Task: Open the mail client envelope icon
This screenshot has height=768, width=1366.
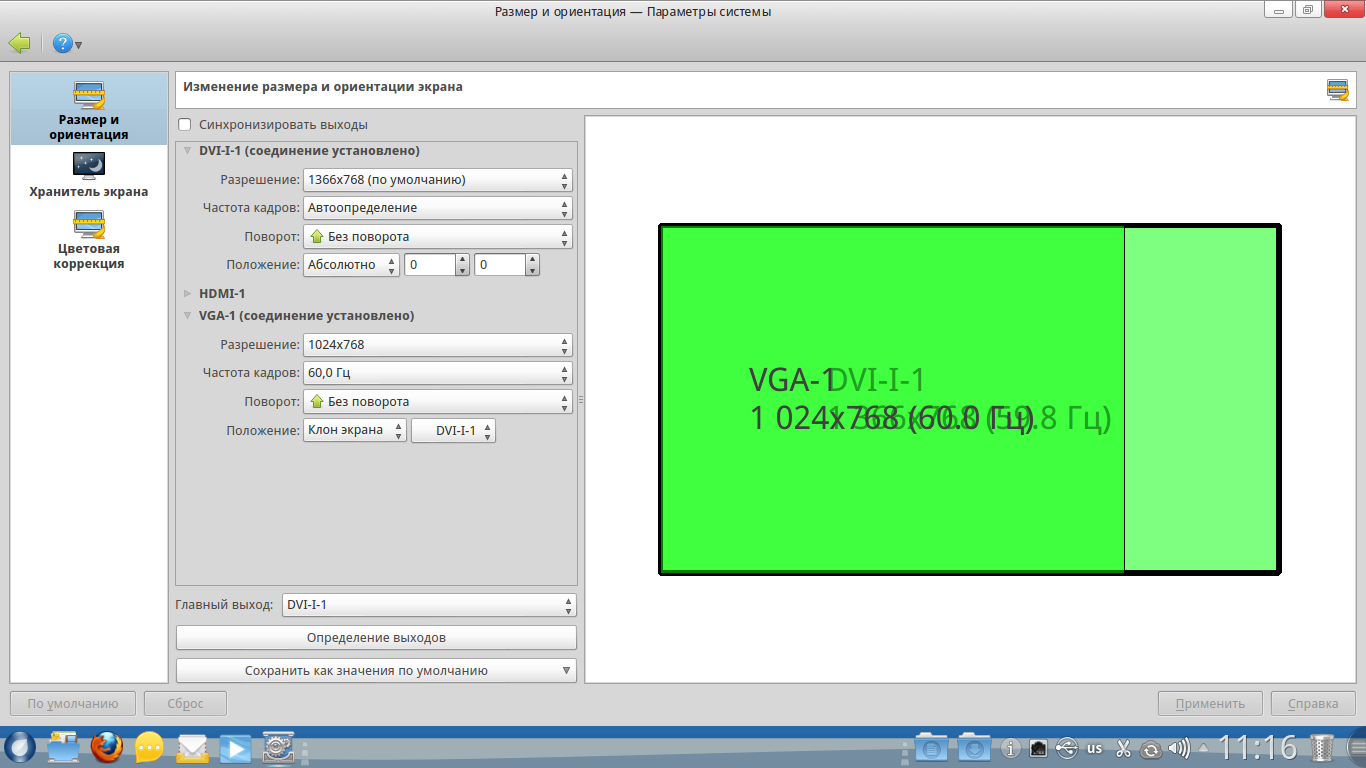Action: 193,747
